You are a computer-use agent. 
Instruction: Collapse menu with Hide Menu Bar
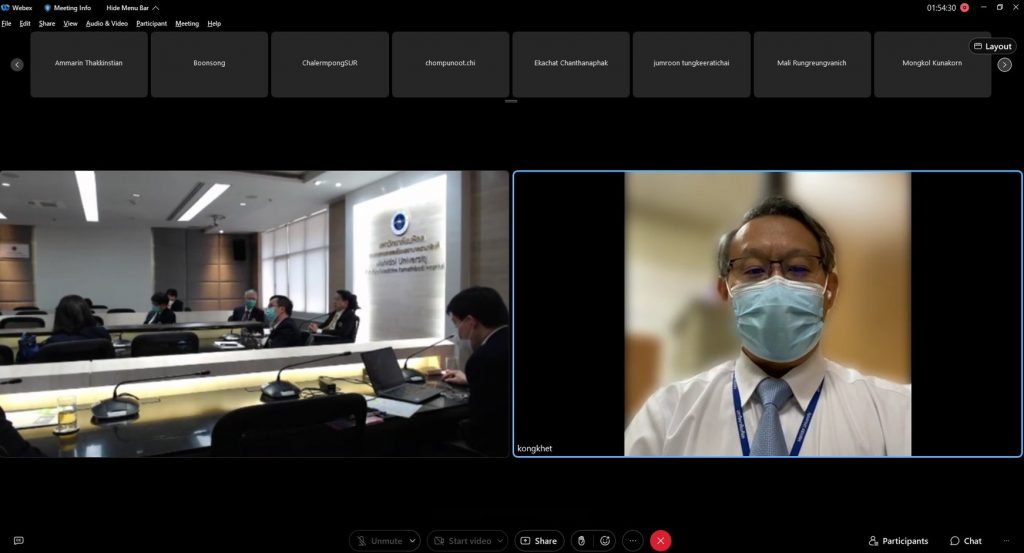(x=132, y=7)
